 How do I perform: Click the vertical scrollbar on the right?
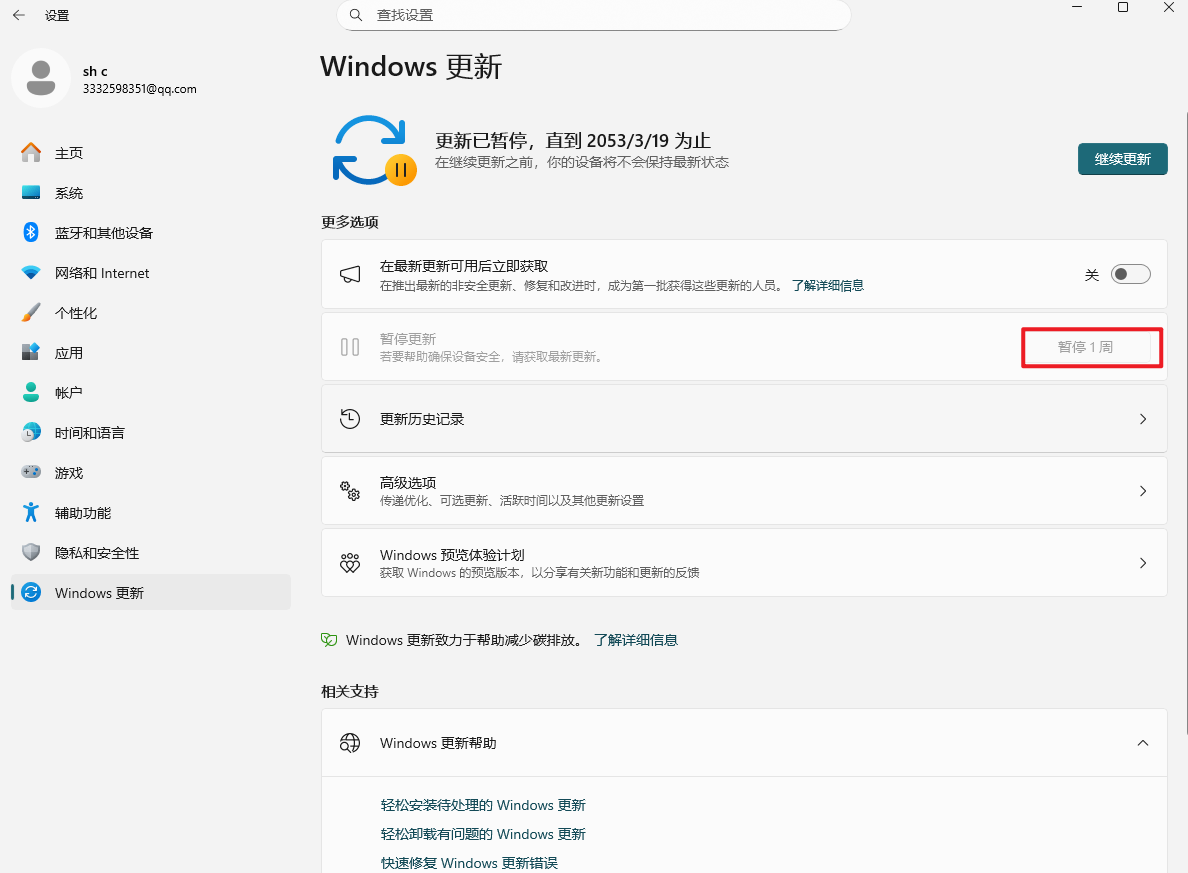(1185, 423)
